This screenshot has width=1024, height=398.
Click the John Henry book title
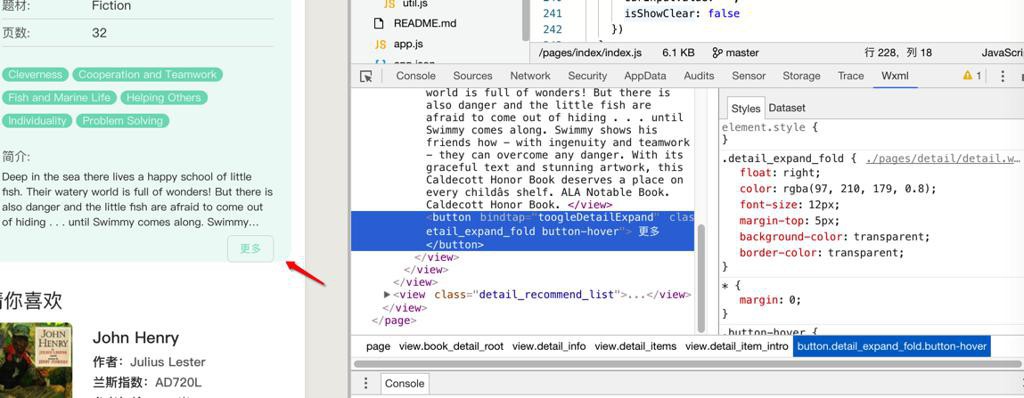(135, 338)
